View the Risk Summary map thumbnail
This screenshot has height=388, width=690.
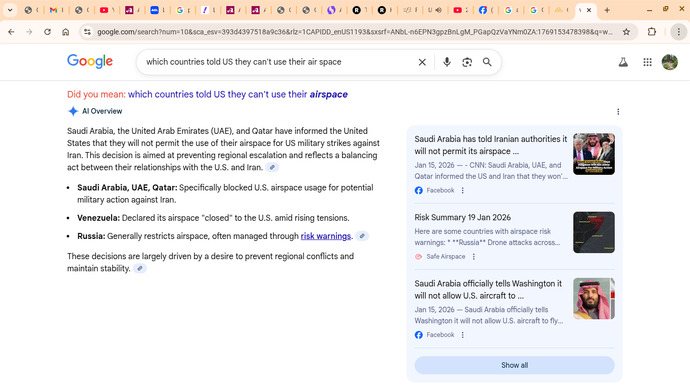click(x=594, y=232)
